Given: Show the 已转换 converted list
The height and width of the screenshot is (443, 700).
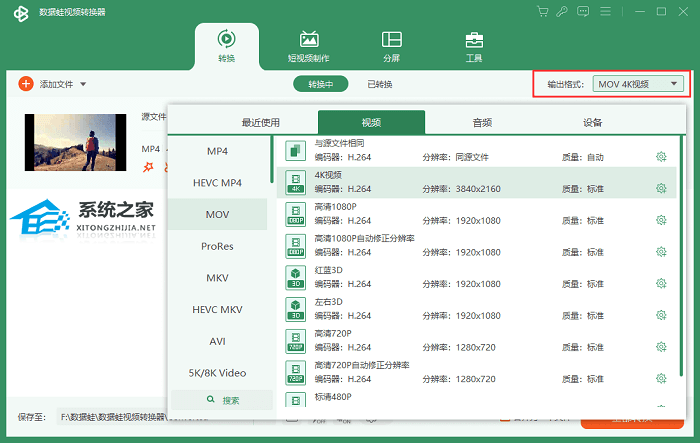Looking at the screenshot, I should [x=379, y=84].
